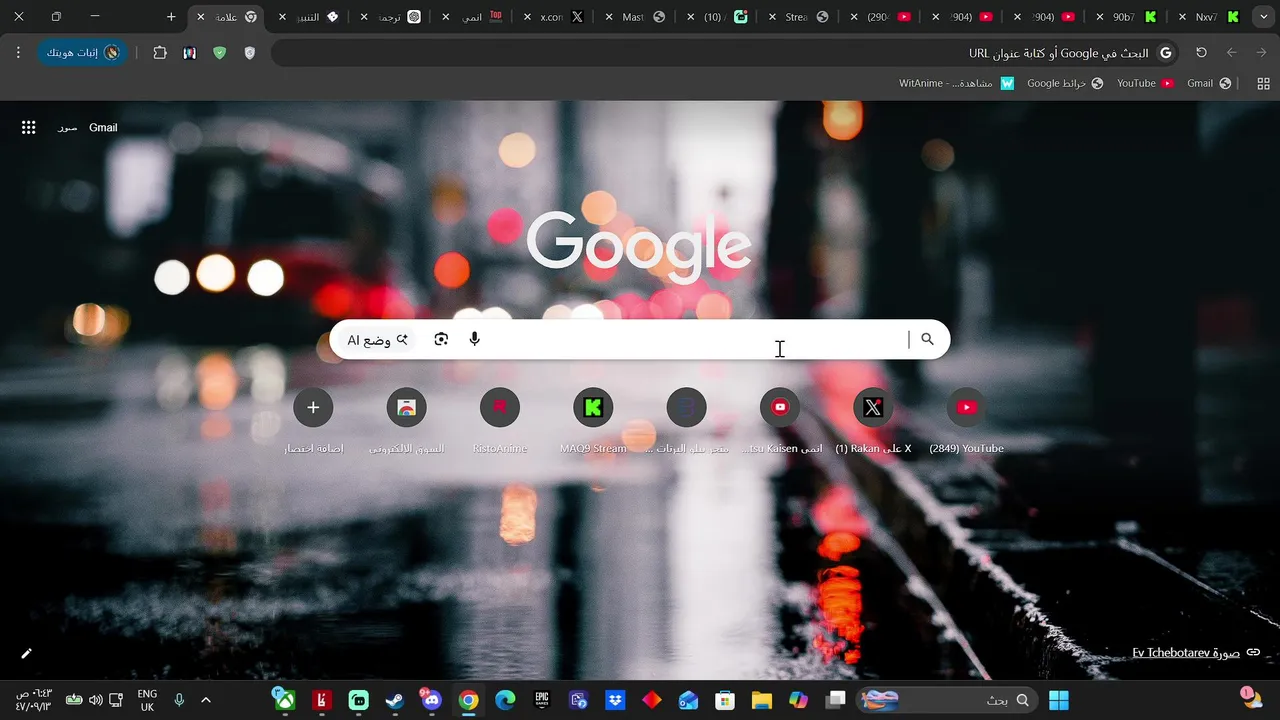The width and height of the screenshot is (1280, 720).
Task: Open Steam from the taskbar
Action: pos(395,700)
